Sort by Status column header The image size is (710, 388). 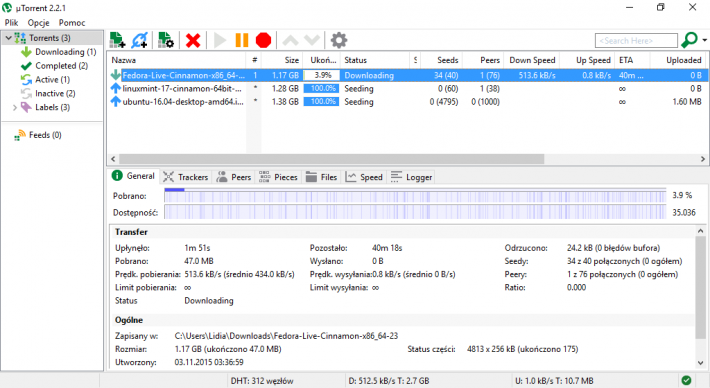[x=375, y=60]
